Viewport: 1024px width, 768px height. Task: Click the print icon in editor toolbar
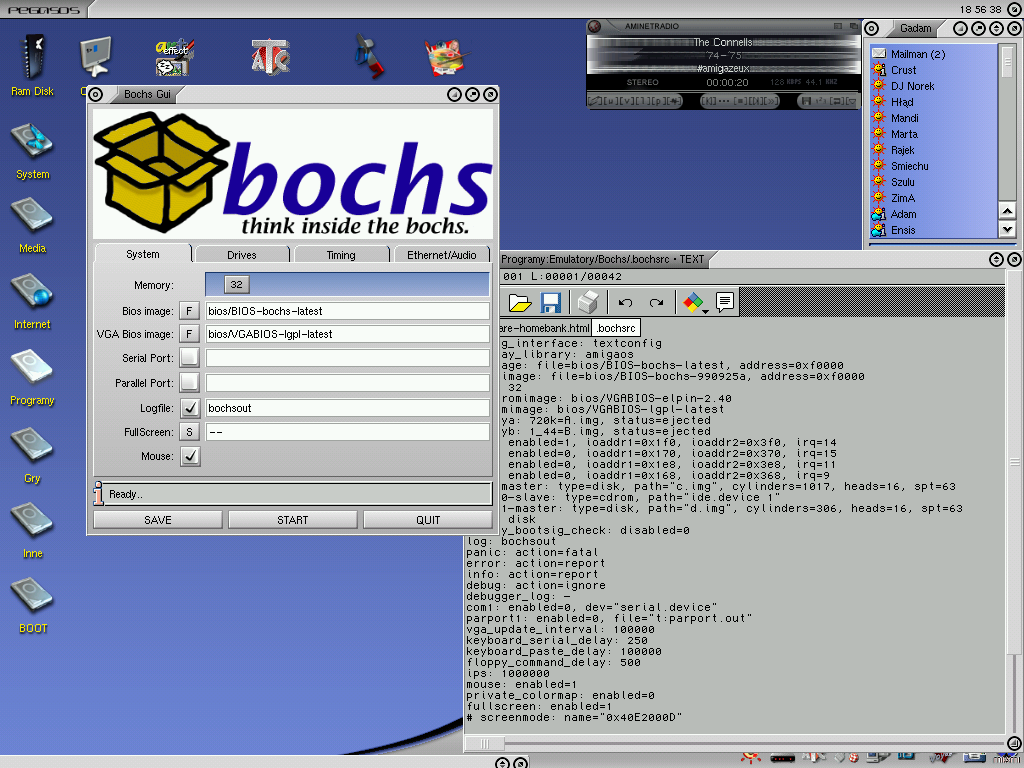[588, 302]
